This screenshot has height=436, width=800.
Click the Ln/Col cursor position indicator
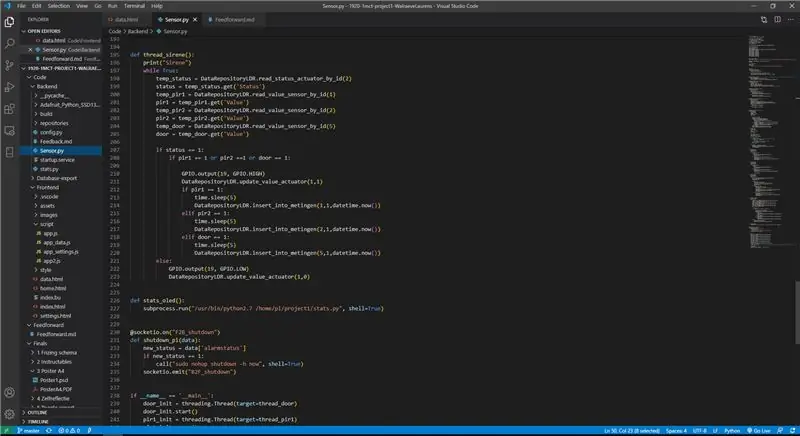tap(632, 431)
